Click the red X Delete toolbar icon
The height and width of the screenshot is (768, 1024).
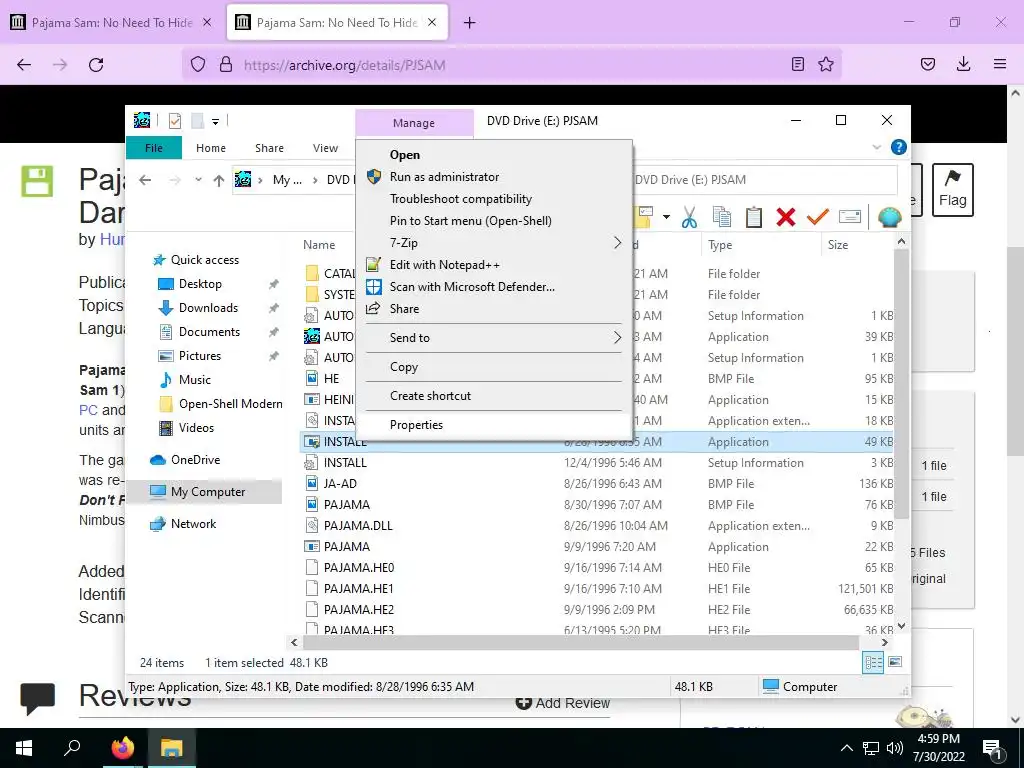(x=786, y=217)
